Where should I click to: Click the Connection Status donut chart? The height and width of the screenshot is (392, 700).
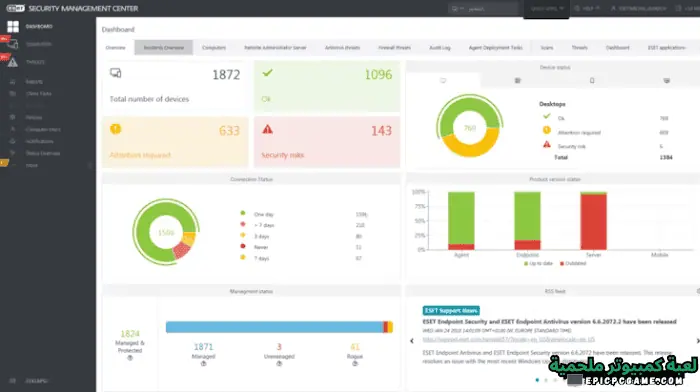[x=166, y=232]
